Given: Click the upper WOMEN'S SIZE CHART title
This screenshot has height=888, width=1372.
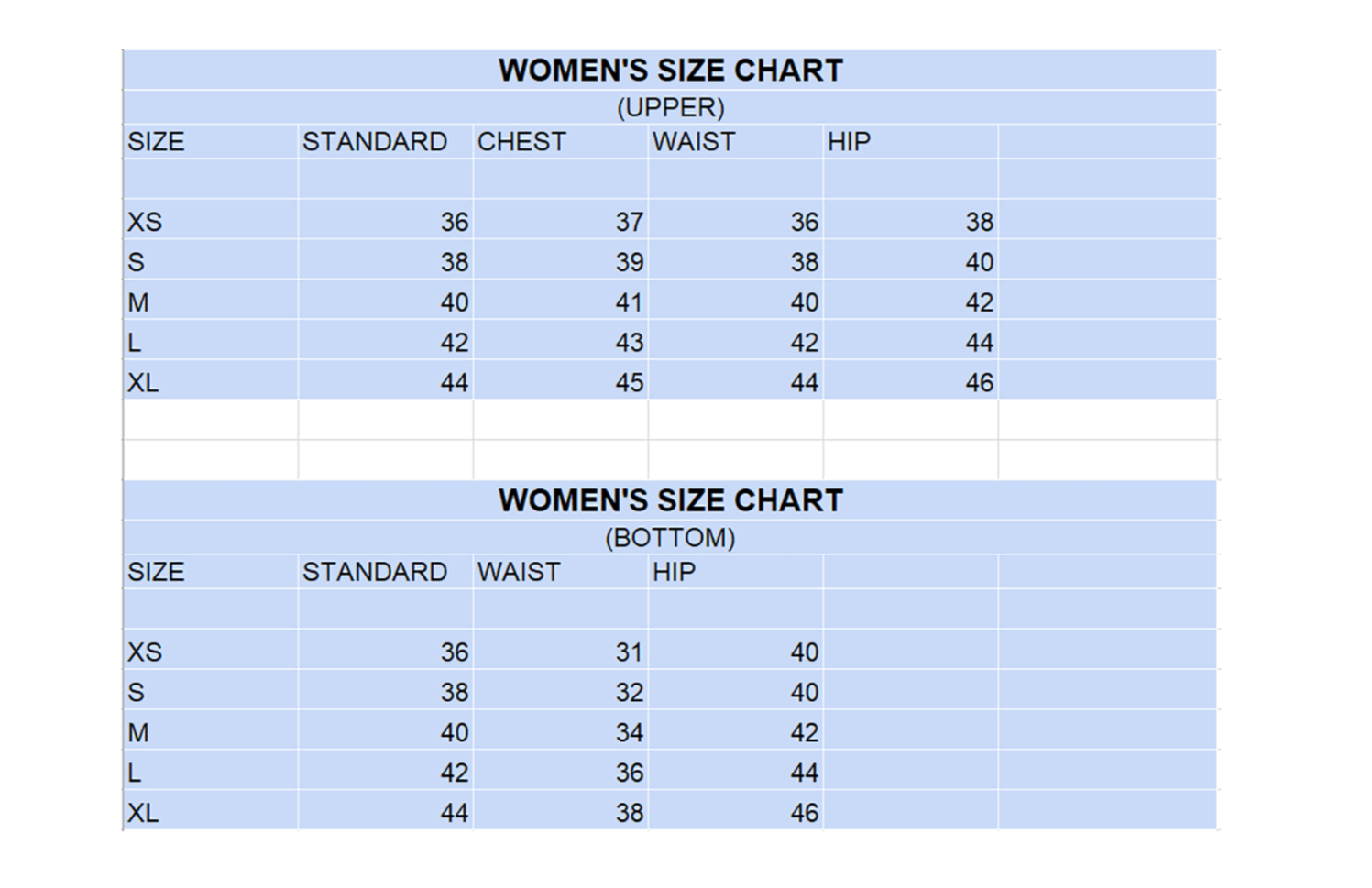Looking at the screenshot, I should tap(670, 71).
